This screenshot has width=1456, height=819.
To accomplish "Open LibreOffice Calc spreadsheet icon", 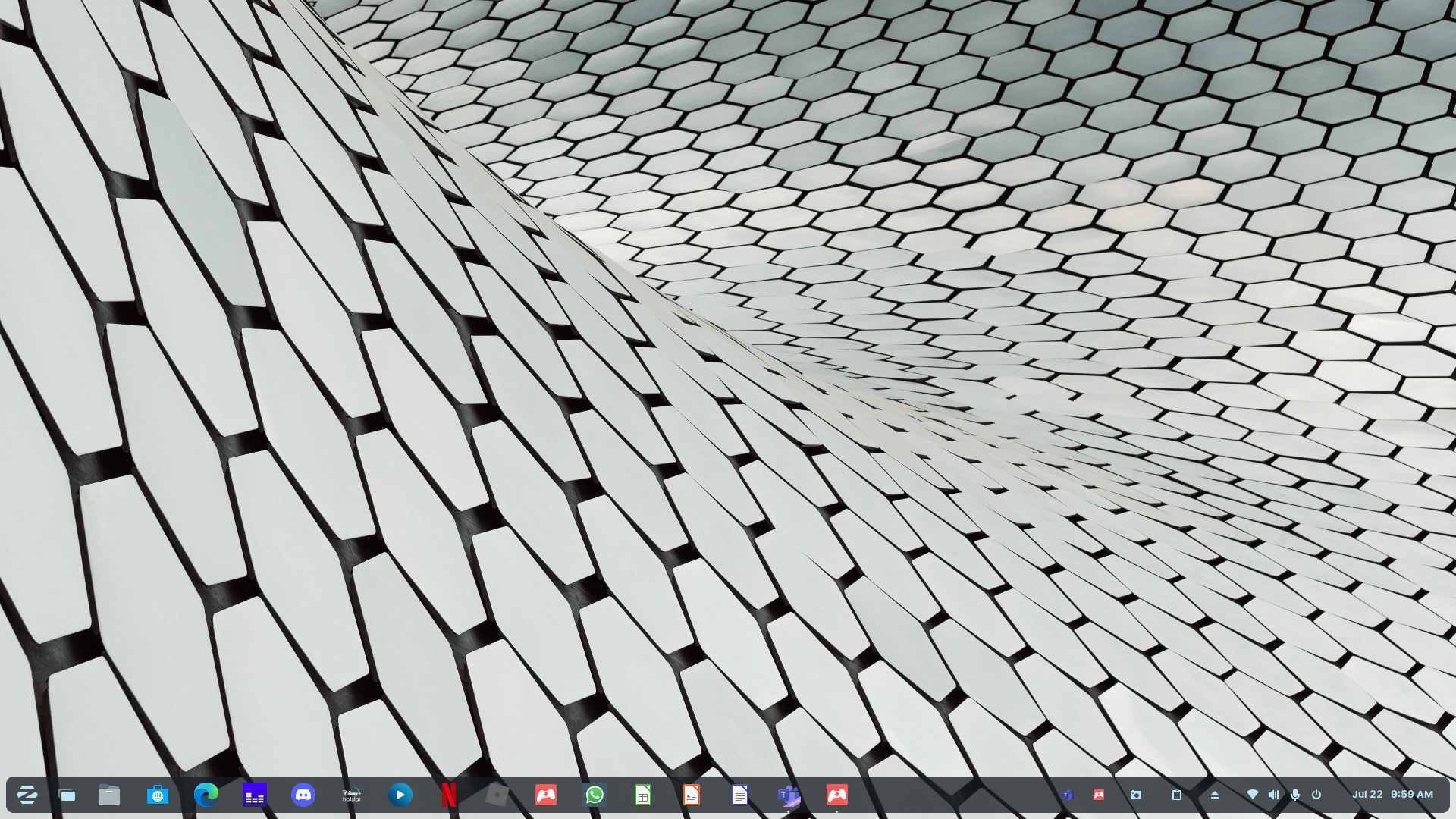I will [x=643, y=795].
